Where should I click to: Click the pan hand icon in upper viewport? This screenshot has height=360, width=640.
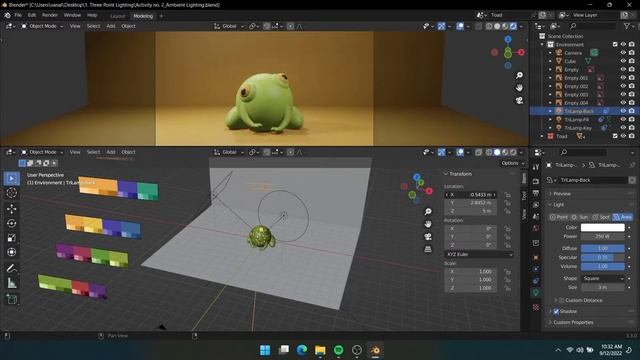519,88
